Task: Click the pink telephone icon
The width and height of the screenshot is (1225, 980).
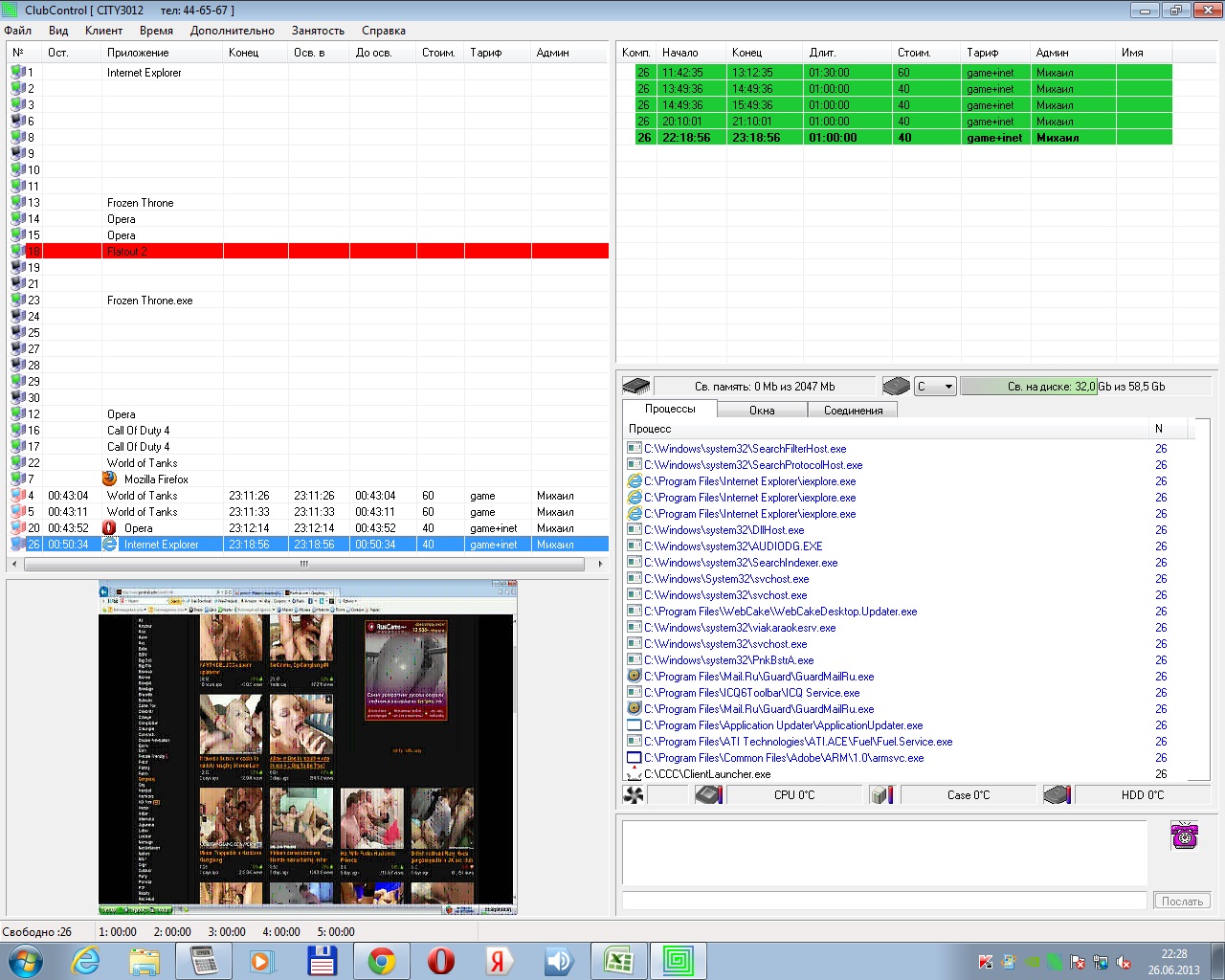Action: tap(1184, 835)
